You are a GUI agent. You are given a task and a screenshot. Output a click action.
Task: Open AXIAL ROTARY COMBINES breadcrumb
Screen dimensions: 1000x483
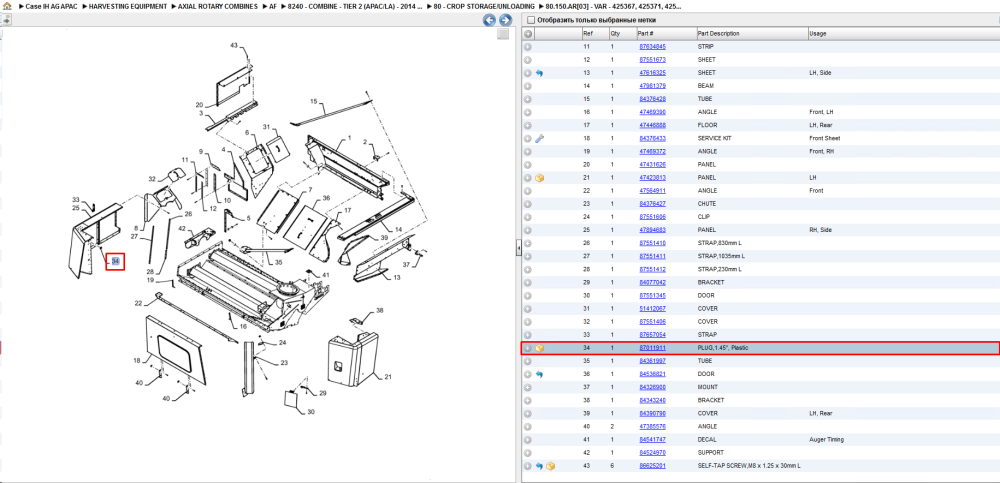tap(217, 6)
